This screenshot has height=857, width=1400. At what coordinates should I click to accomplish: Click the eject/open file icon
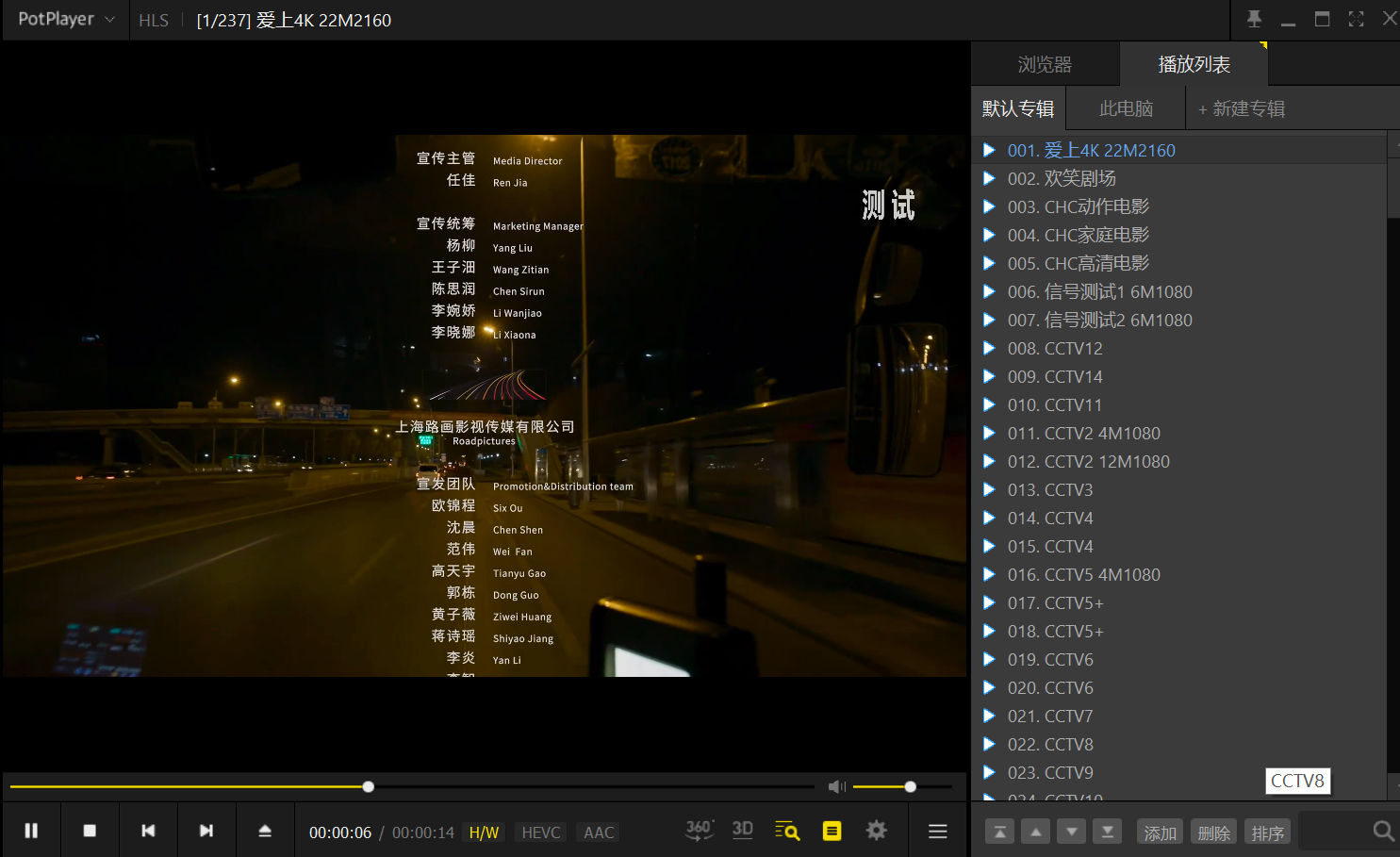pos(265,831)
